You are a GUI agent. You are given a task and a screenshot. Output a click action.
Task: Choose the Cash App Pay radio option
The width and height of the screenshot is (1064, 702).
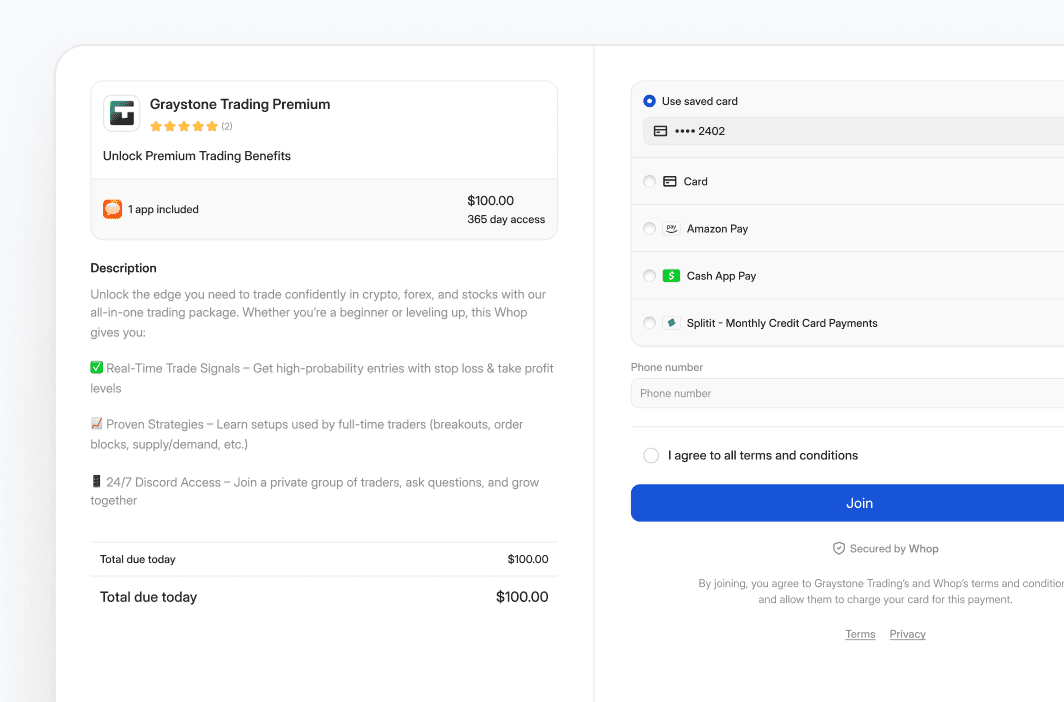649,275
